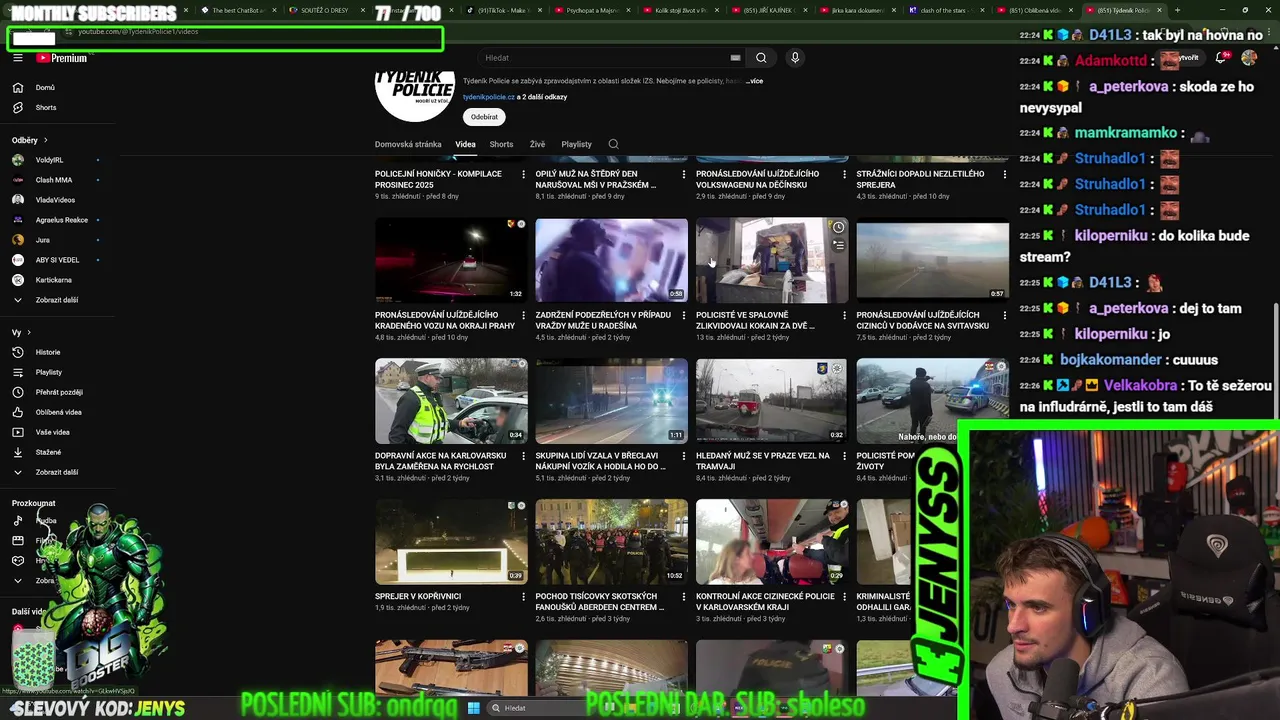Image resolution: width=1280 pixels, height=720 pixels.
Task: Start voice search with the microphone icon
Action: coord(795,58)
